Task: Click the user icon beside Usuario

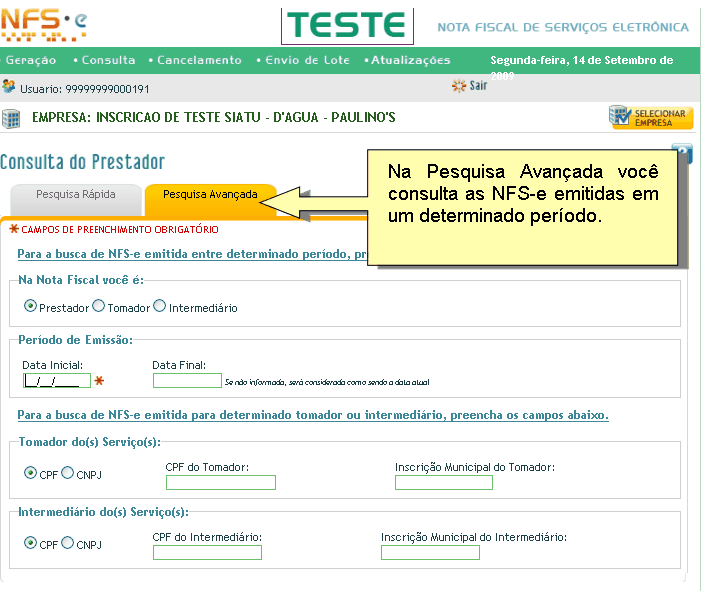Action: [9, 86]
